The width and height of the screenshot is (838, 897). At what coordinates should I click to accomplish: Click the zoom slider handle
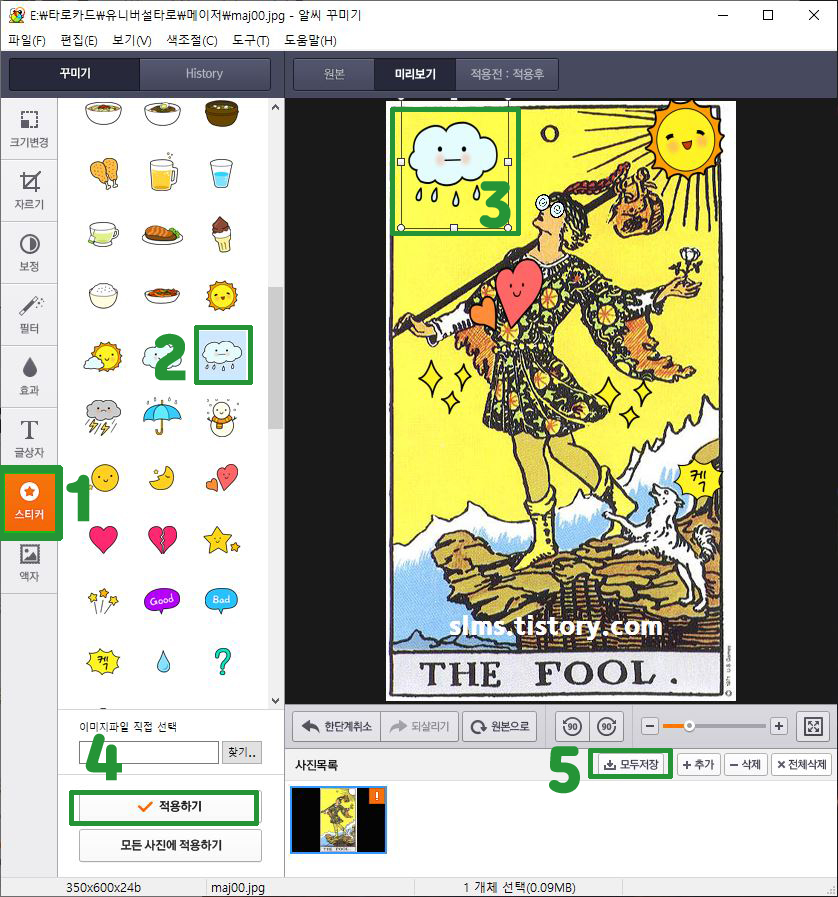click(x=689, y=726)
